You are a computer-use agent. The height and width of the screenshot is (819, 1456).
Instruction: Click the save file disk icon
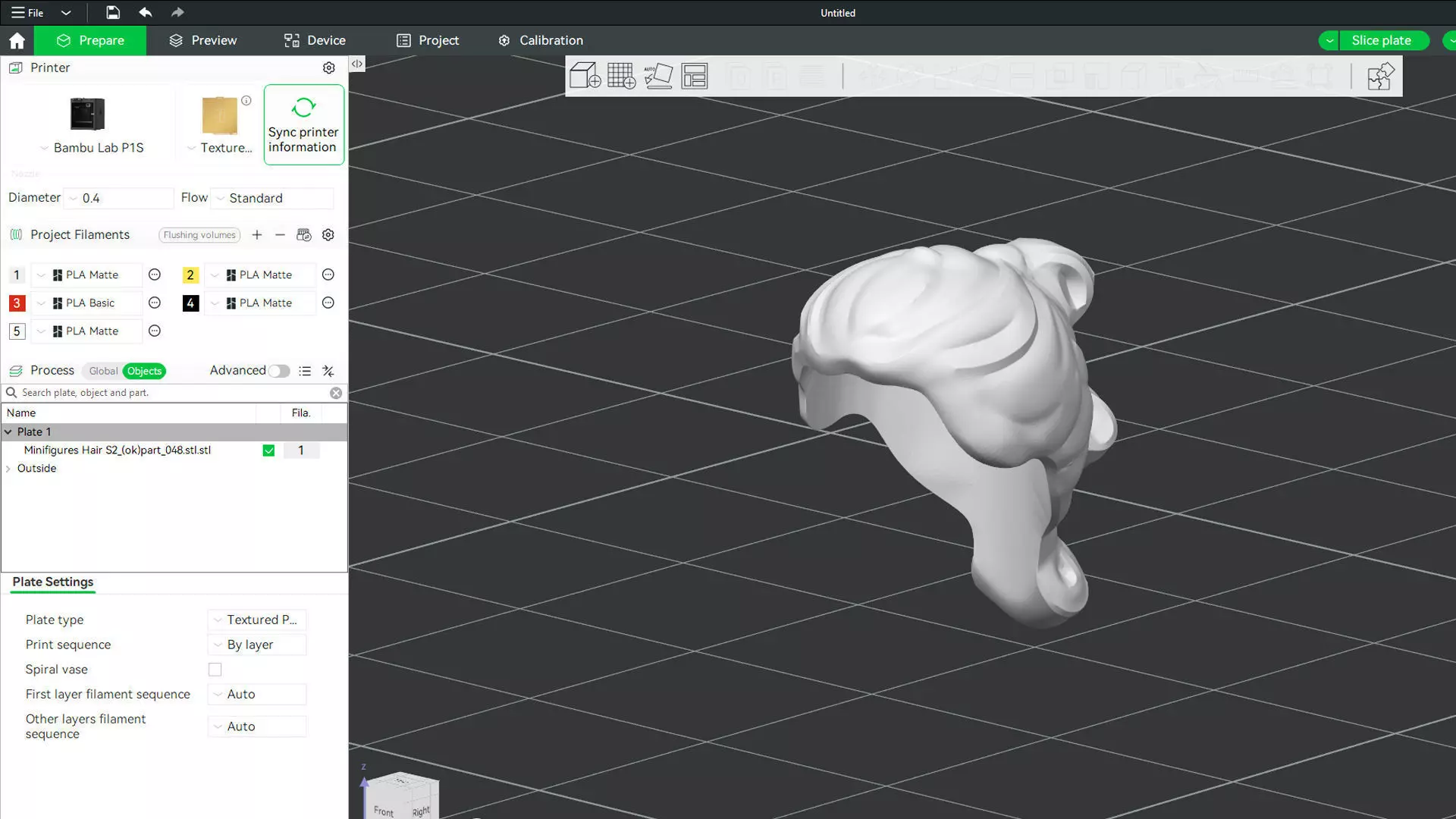(112, 12)
